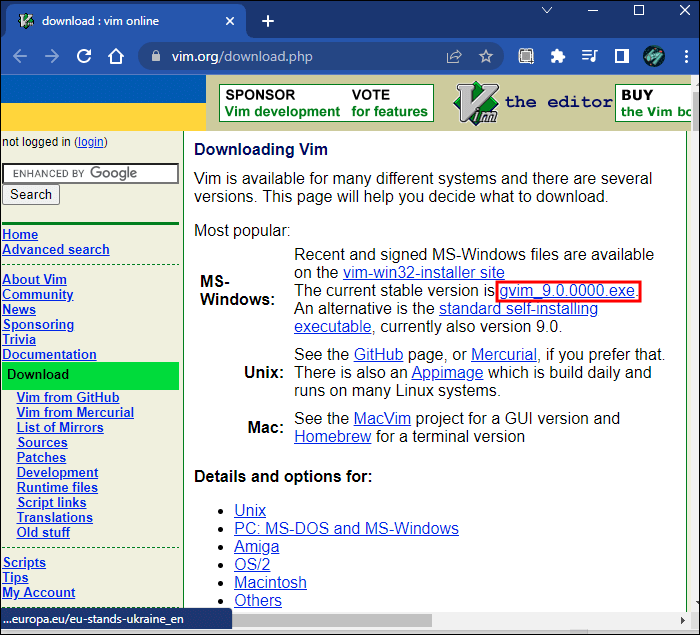Viewport: 700px width, 635px height.
Task: Open the Community link
Action: point(38,295)
